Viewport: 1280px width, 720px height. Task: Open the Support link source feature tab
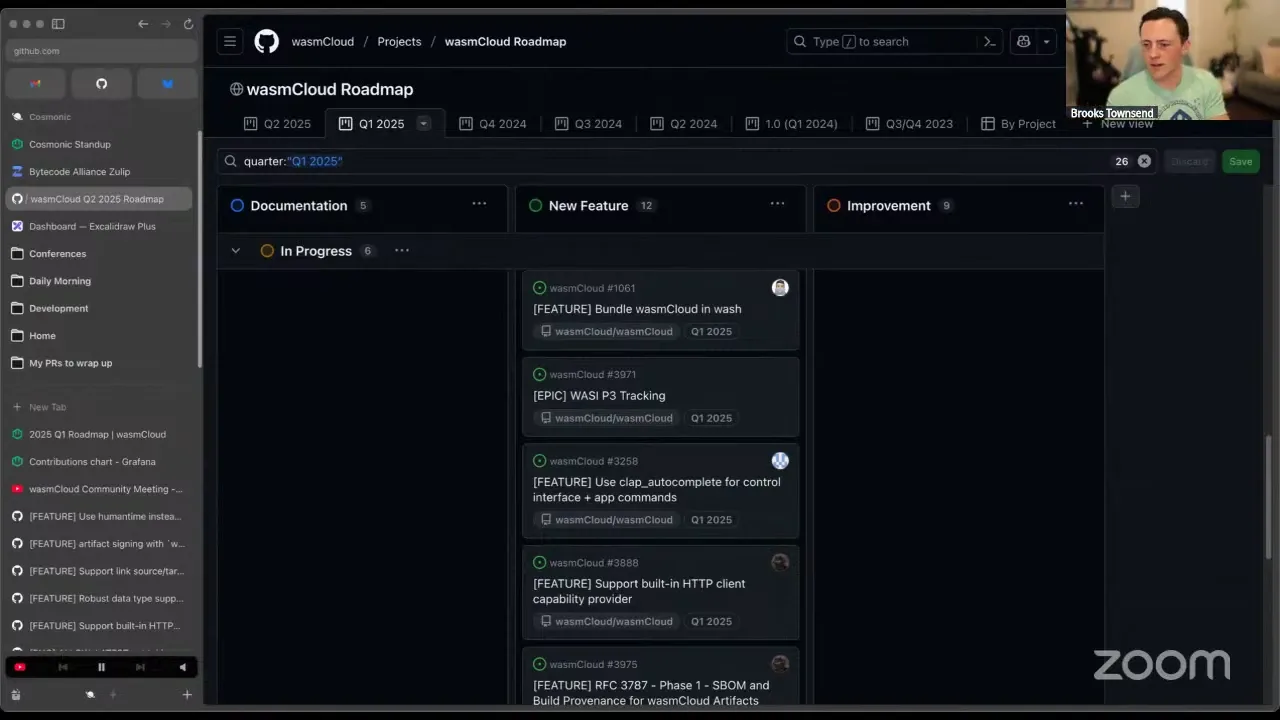99,571
